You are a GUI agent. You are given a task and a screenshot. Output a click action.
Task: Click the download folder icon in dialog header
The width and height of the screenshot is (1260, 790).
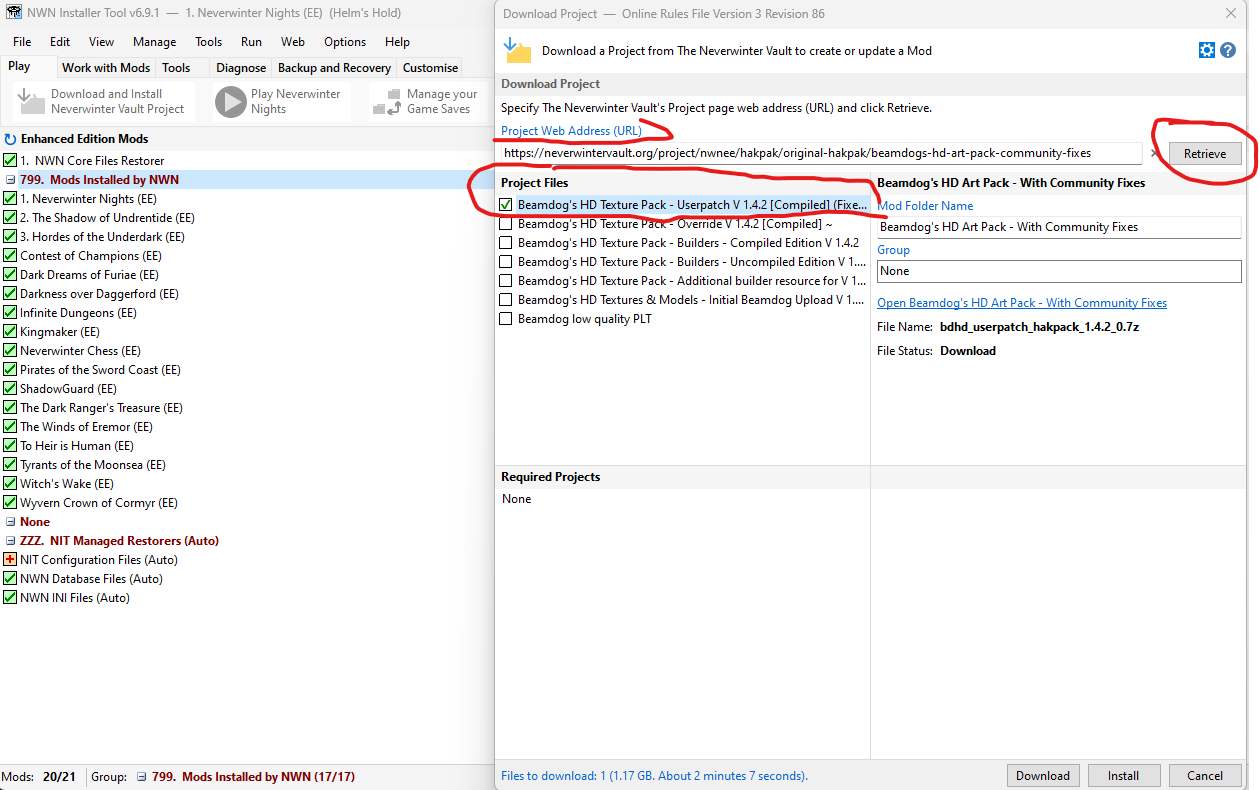pyautogui.click(x=517, y=50)
